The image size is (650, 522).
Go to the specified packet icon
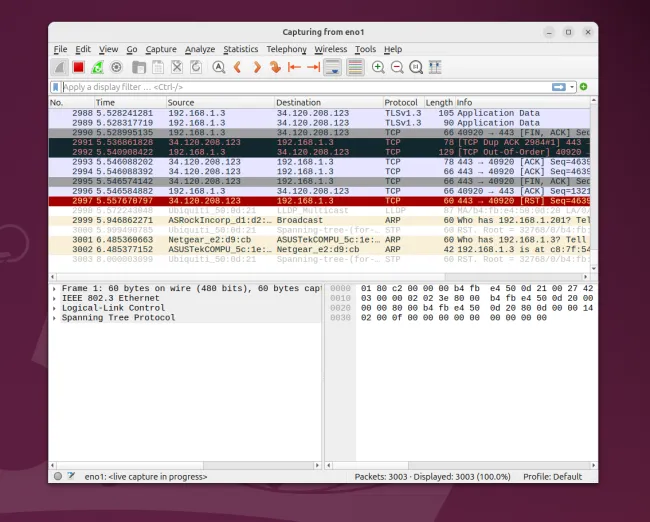275,67
